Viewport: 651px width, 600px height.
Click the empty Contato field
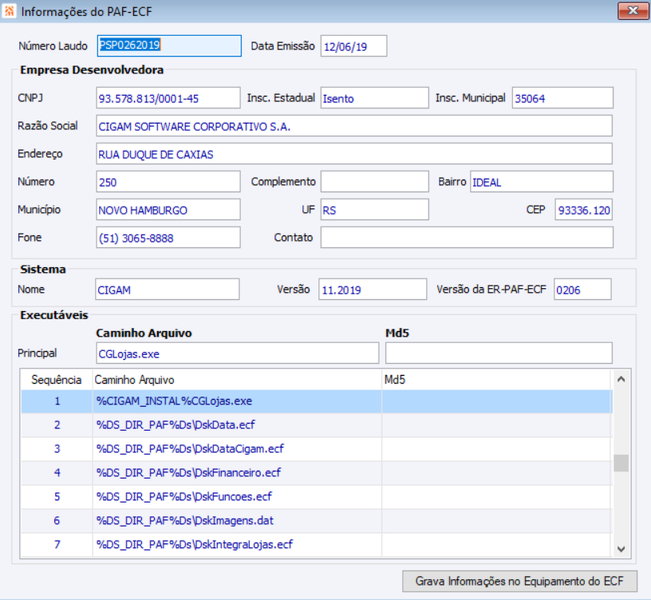(x=467, y=237)
